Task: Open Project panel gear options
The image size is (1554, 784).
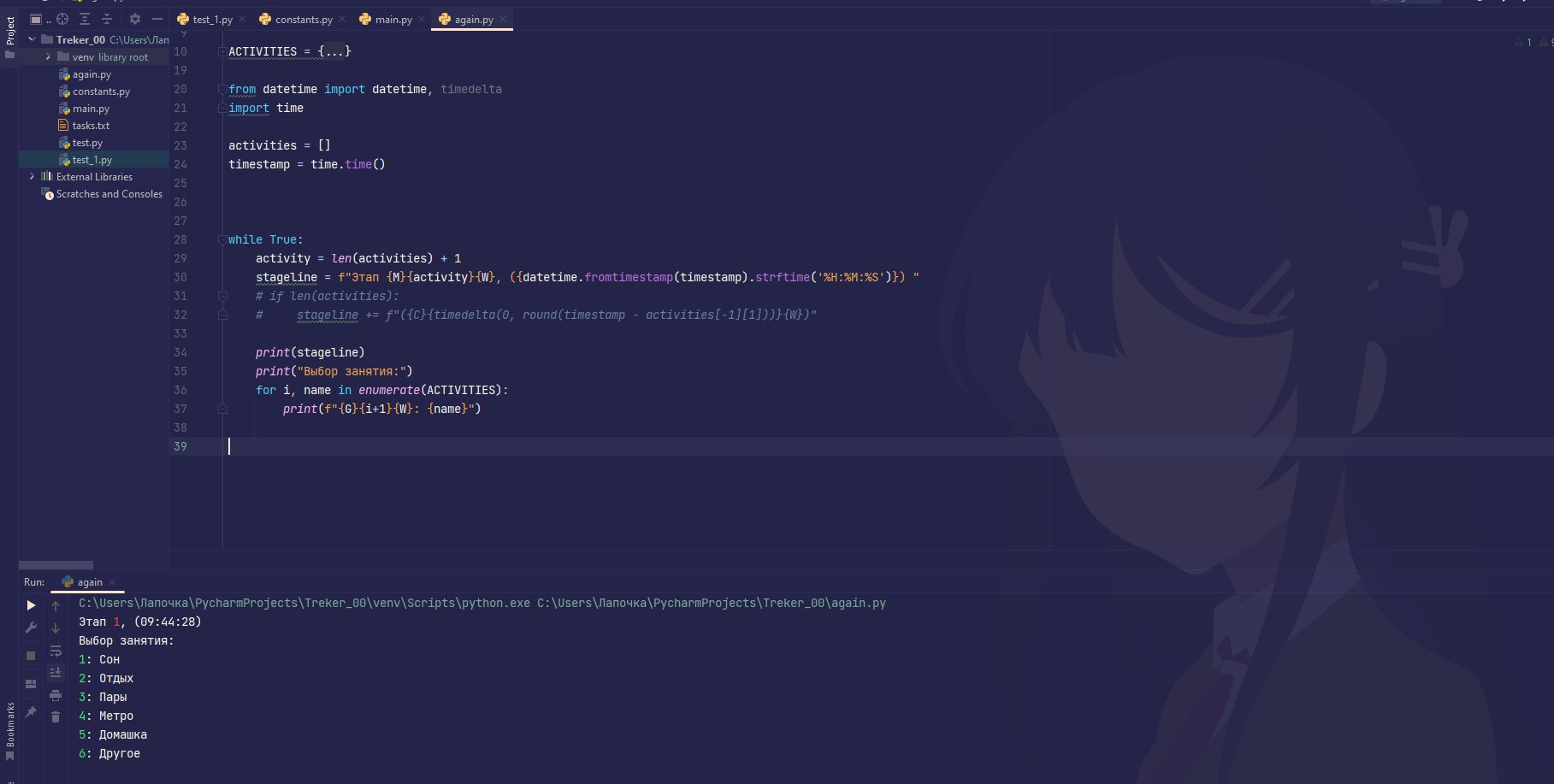Action: 135,19
